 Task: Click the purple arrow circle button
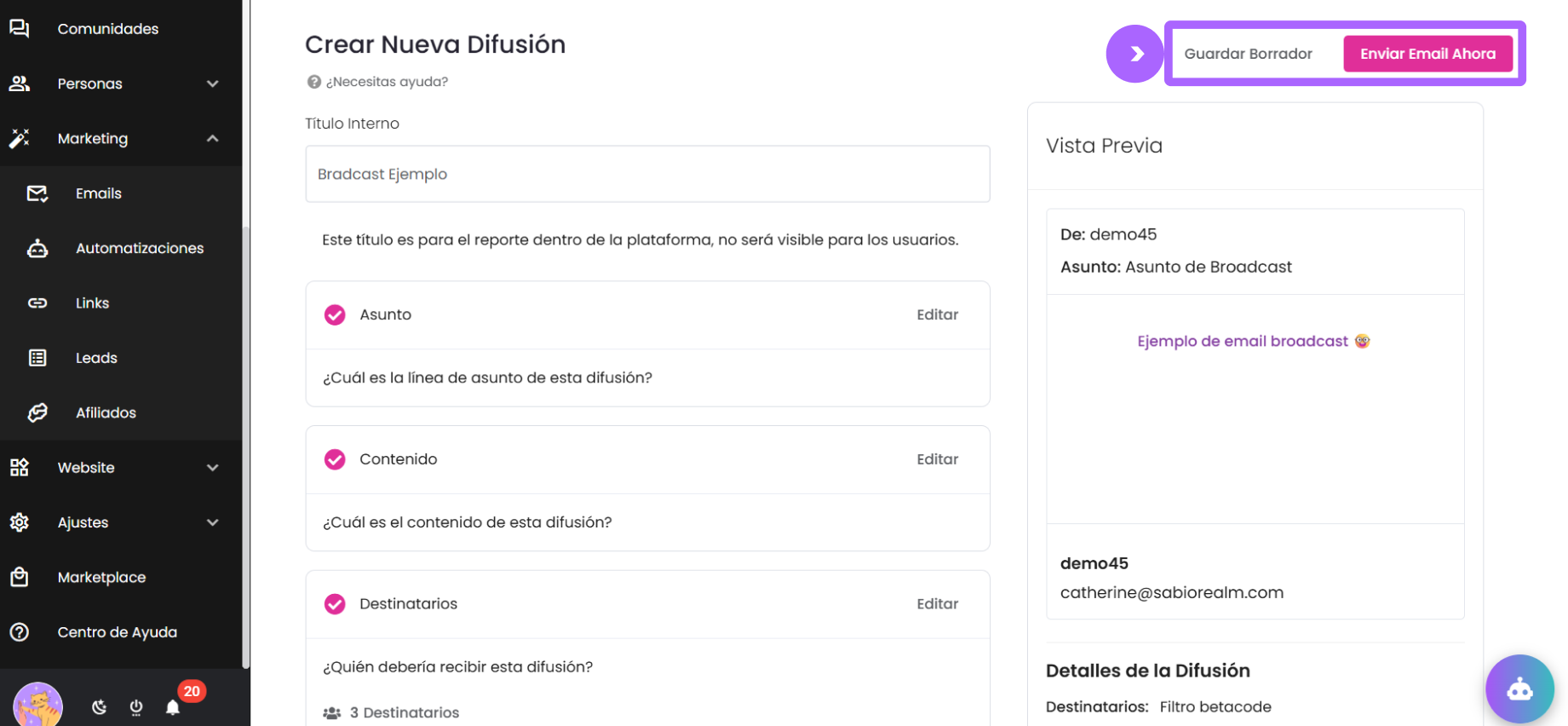coord(1134,54)
